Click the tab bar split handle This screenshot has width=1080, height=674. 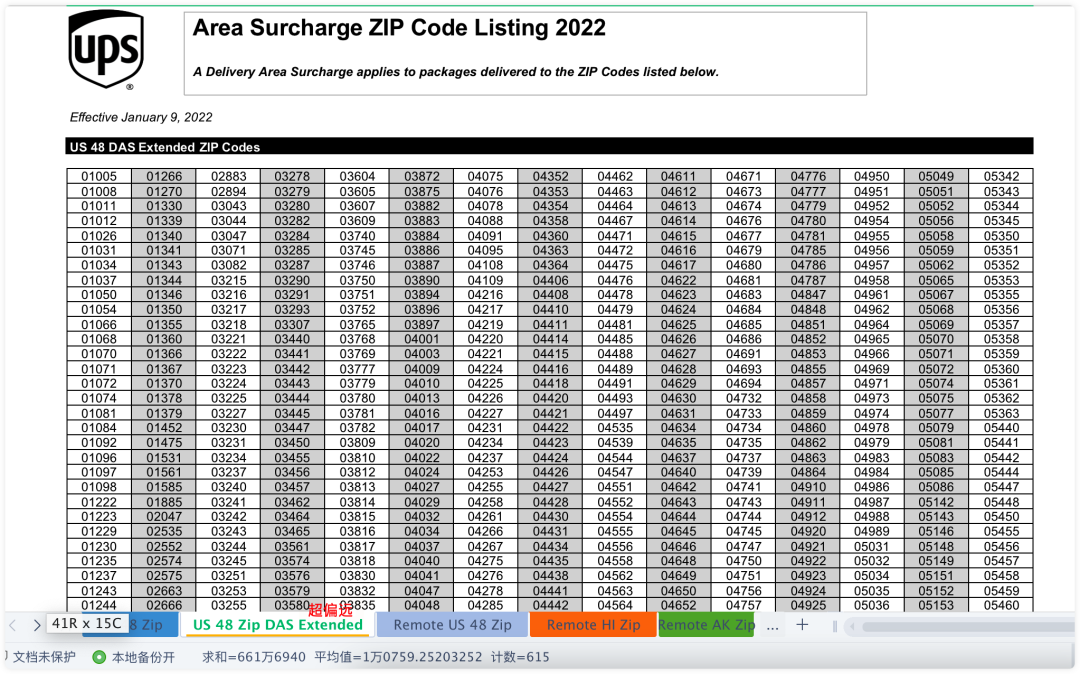point(835,626)
